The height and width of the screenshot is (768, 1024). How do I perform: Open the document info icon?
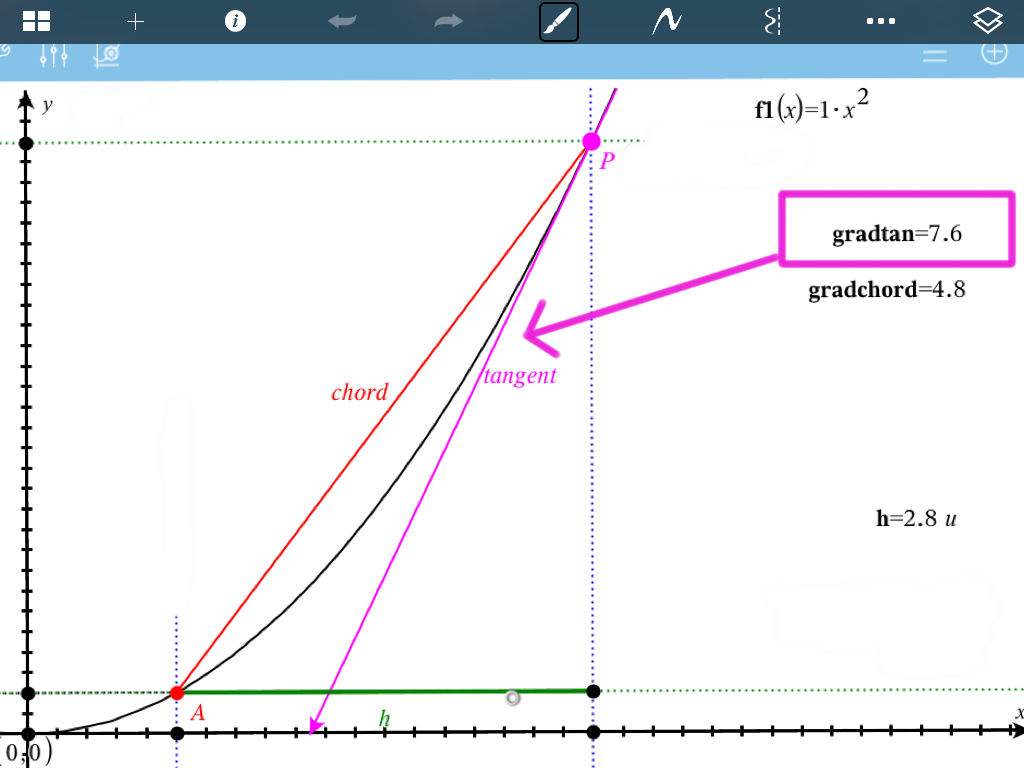[235, 21]
